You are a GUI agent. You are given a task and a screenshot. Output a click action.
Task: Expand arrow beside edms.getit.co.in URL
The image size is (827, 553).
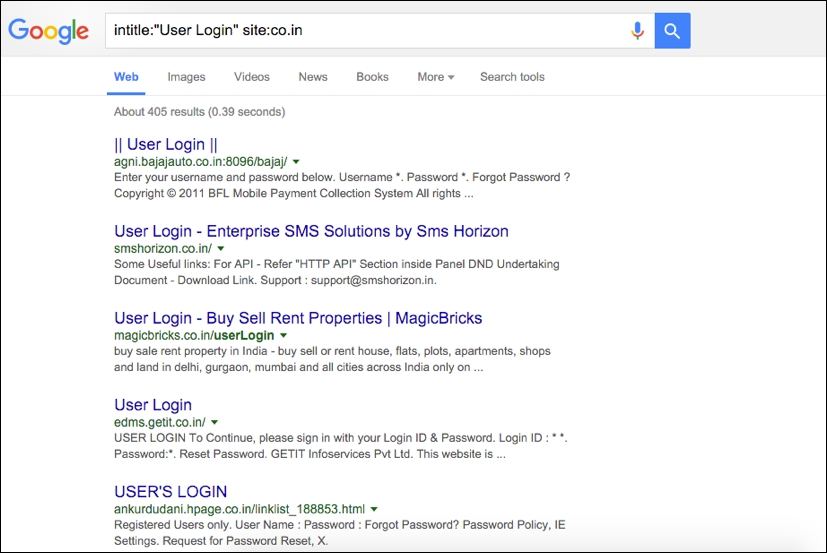(215, 423)
